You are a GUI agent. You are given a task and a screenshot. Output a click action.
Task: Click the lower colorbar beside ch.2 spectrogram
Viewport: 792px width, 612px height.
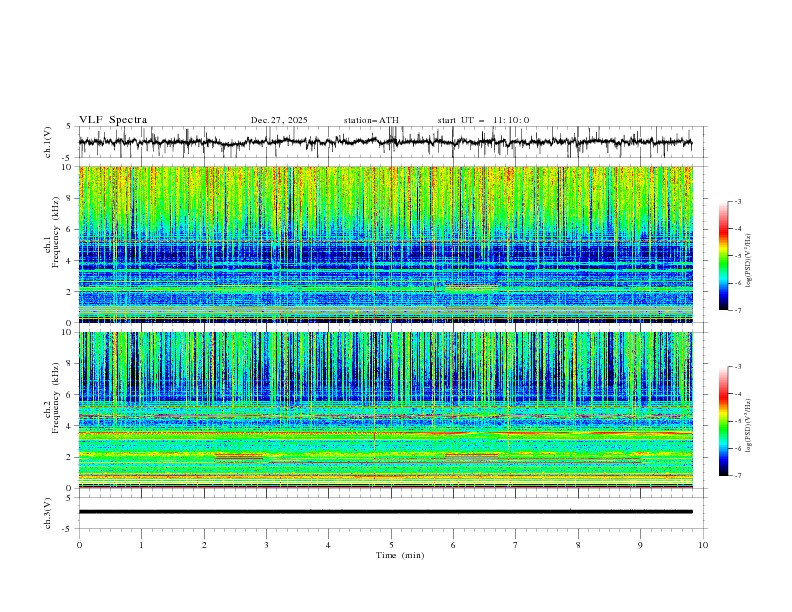[x=723, y=421]
